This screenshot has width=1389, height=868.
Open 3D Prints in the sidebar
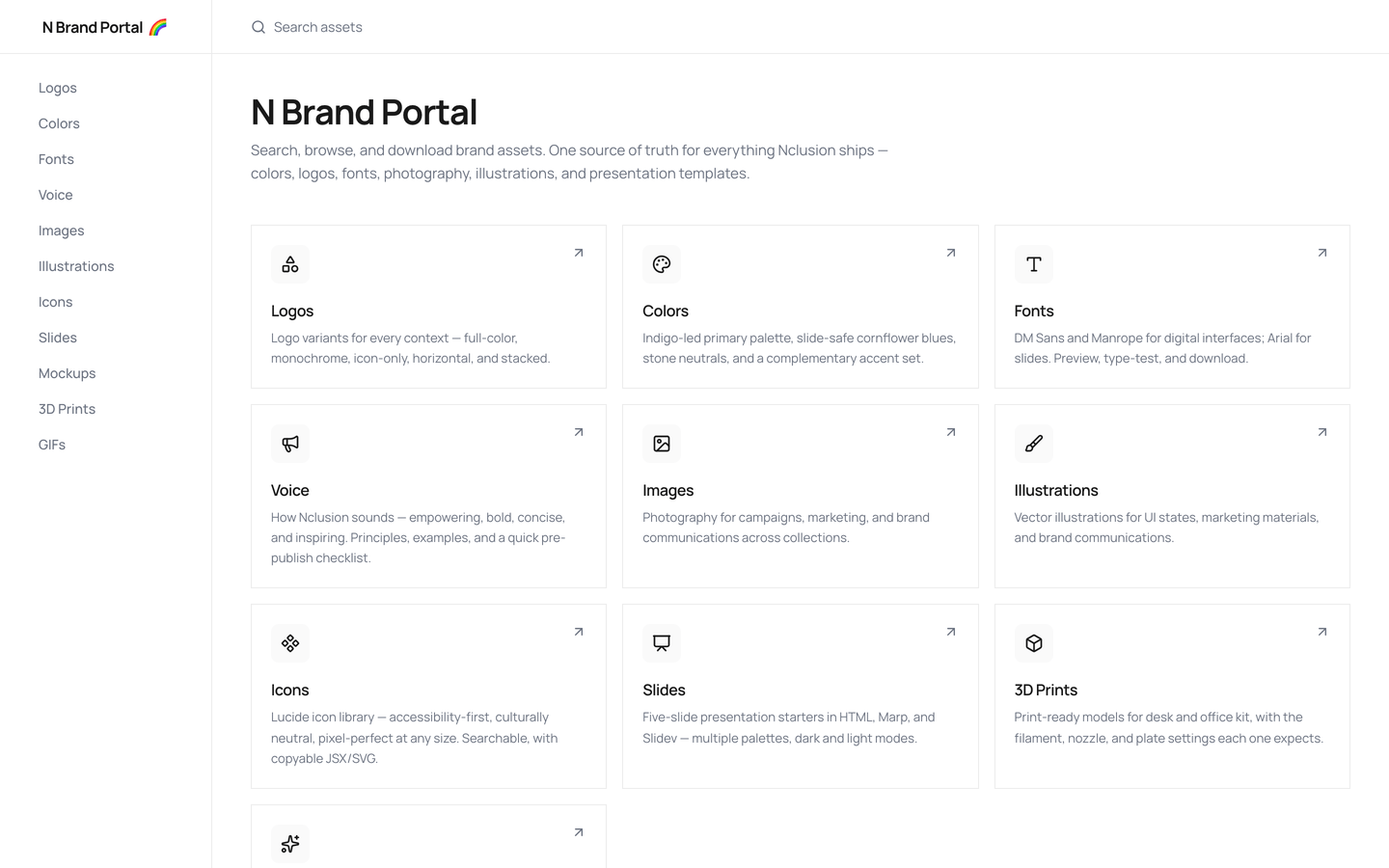click(x=68, y=409)
